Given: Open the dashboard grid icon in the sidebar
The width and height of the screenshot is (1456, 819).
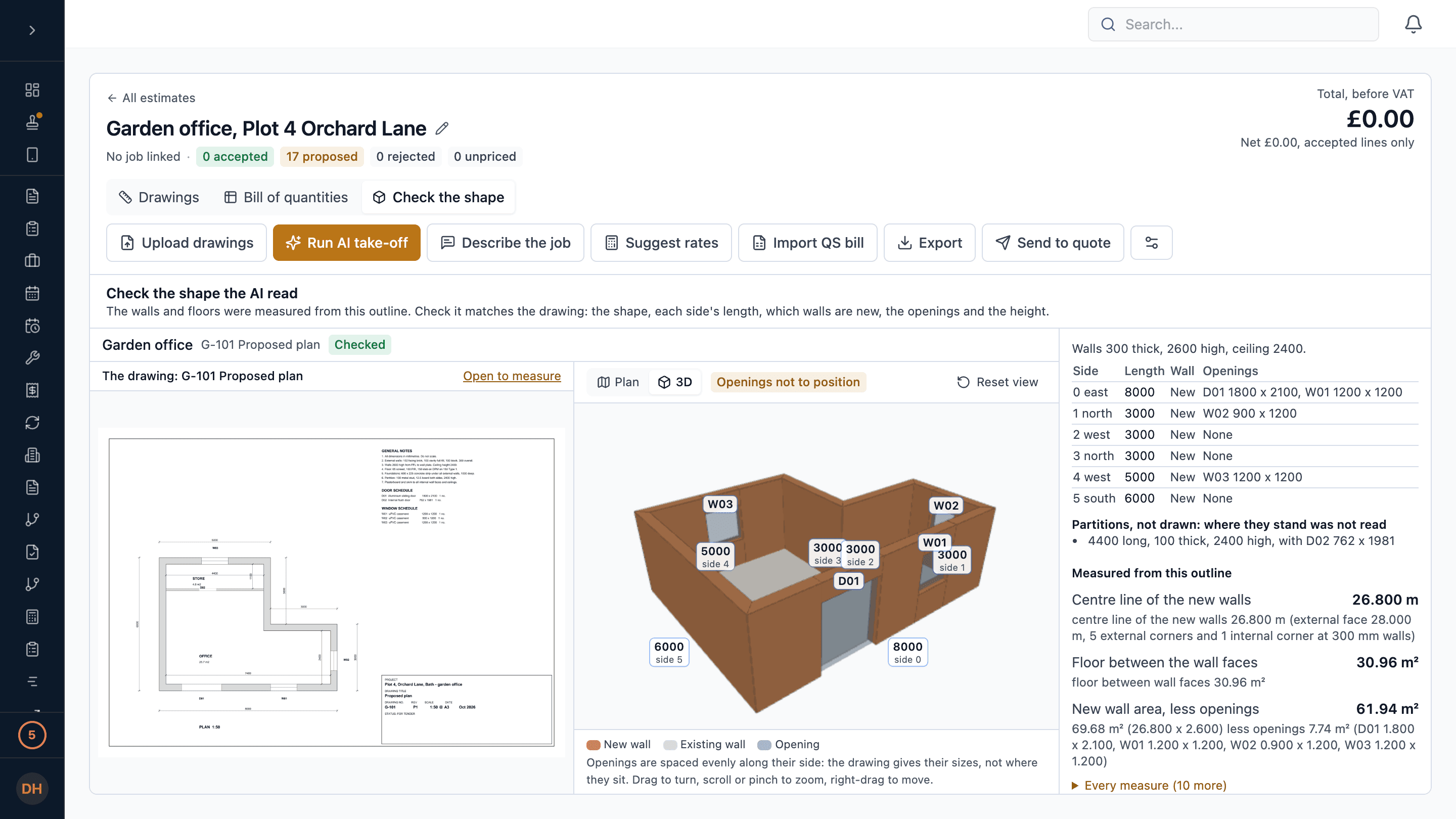Looking at the screenshot, I should [x=32, y=90].
